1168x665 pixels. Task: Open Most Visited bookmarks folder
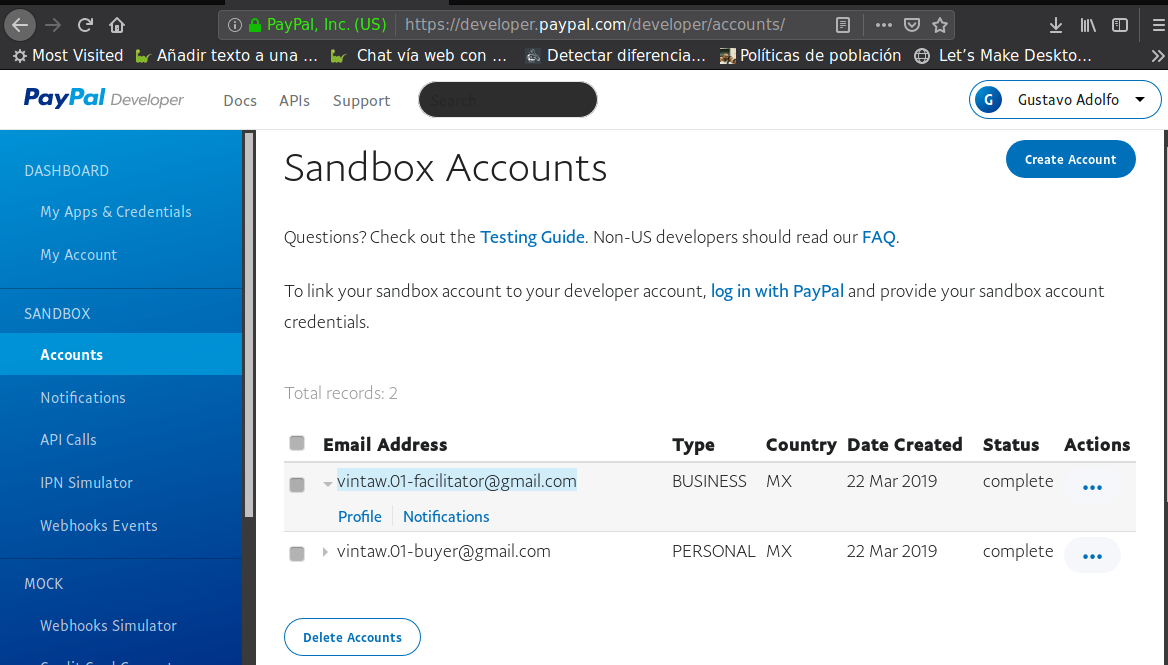[x=68, y=56]
